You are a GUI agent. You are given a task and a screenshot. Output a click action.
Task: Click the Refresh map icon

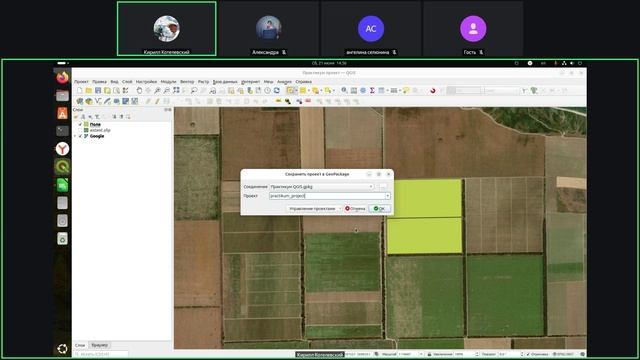(x=277, y=91)
